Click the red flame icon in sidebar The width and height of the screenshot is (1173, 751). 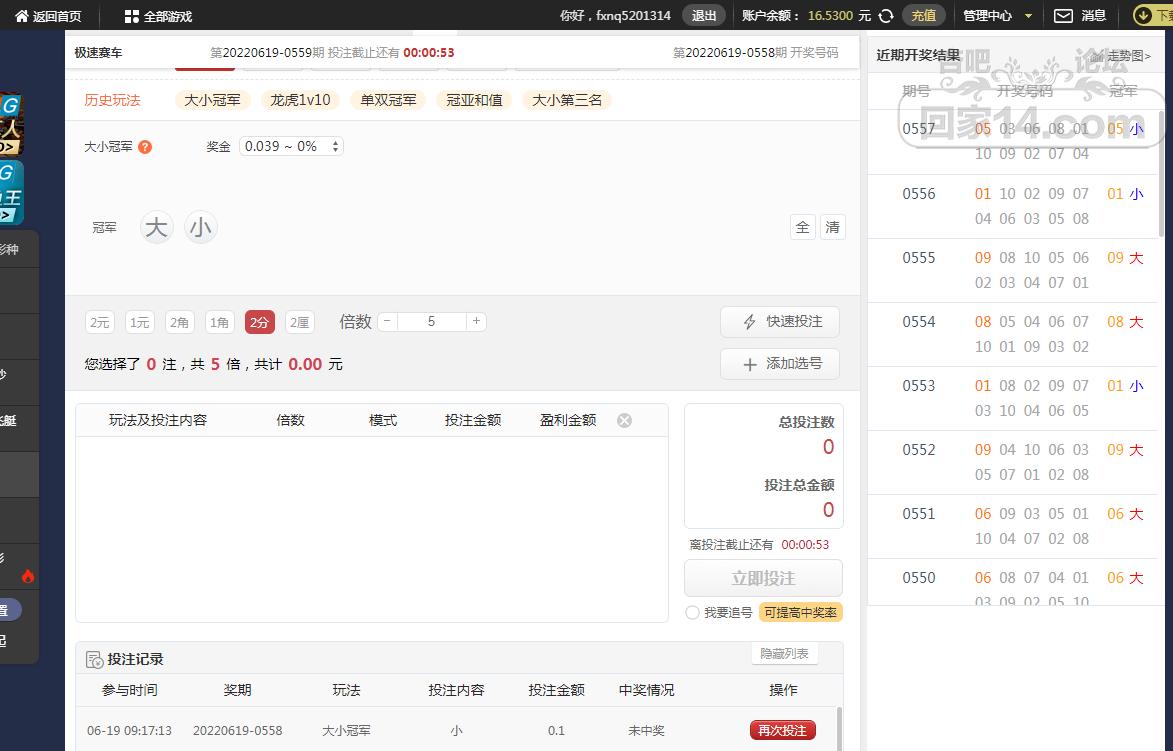point(28,575)
